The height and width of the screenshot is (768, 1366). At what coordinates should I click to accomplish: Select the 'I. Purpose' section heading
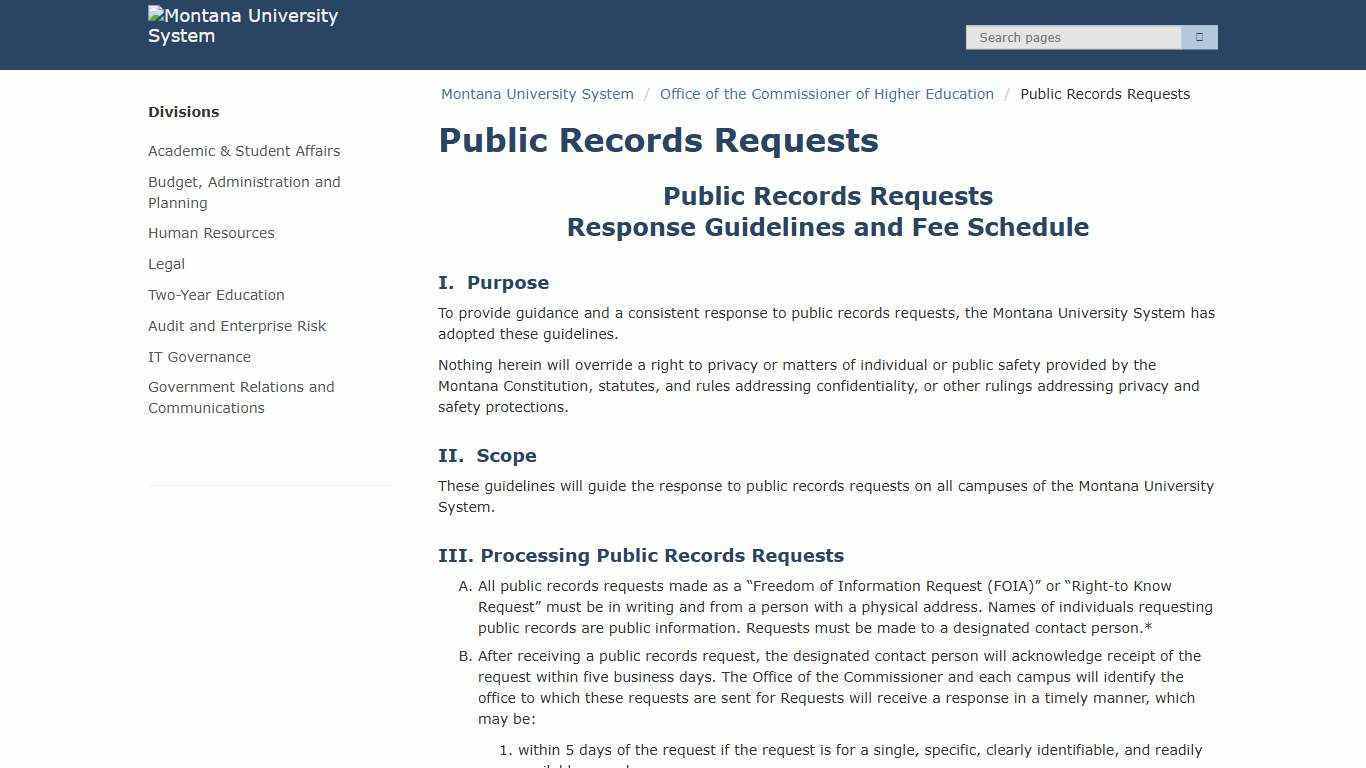click(493, 283)
